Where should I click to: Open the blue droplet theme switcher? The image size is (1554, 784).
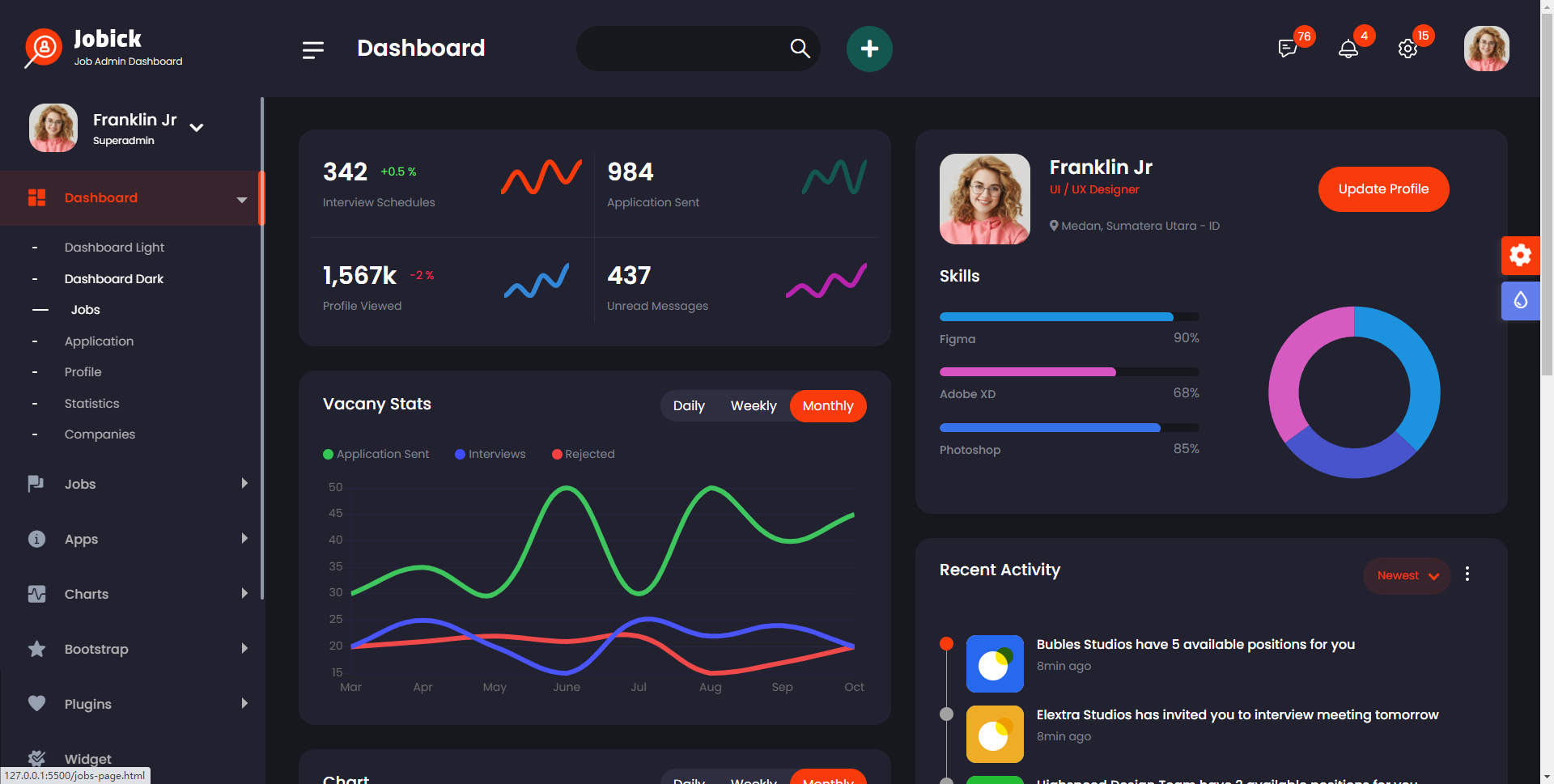click(x=1521, y=300)
